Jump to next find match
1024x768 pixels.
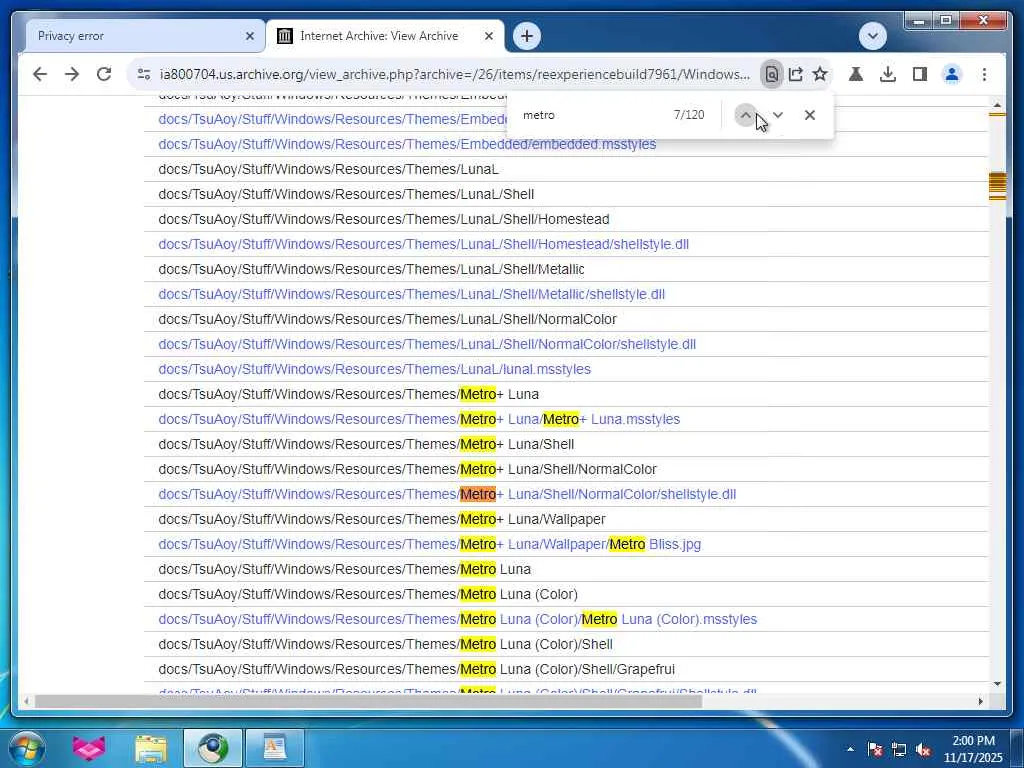click(x=777, y=115)
